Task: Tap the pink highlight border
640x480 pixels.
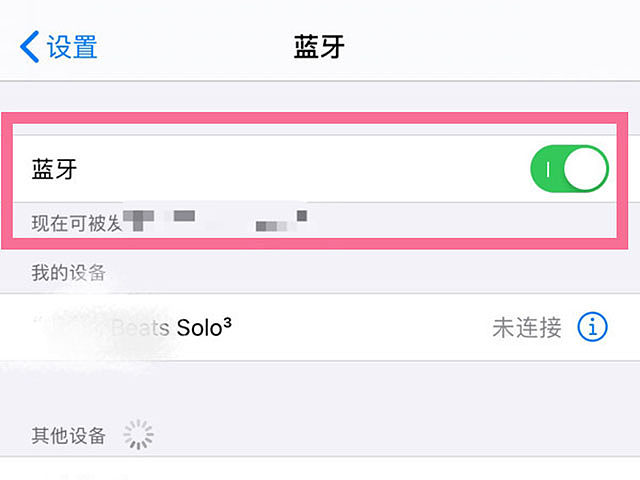Action: 314,118
